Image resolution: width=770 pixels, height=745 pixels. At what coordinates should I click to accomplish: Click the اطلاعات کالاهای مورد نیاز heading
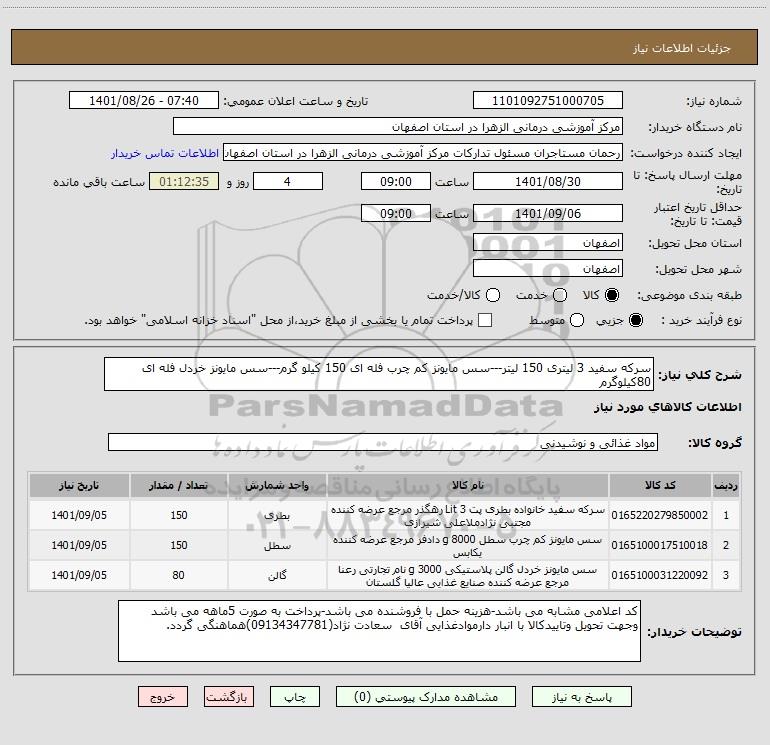pos(667,407)
